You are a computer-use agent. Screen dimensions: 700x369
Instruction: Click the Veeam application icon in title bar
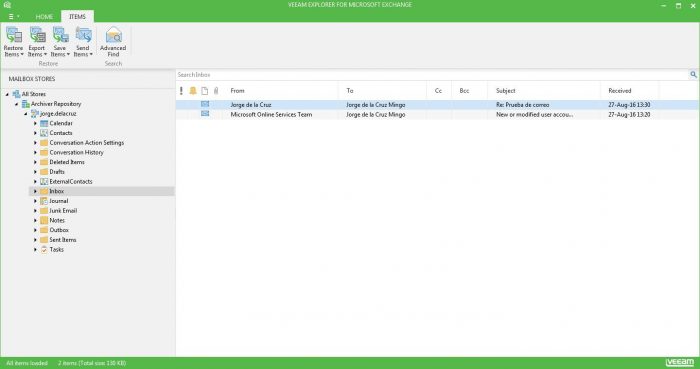[7, 5]
